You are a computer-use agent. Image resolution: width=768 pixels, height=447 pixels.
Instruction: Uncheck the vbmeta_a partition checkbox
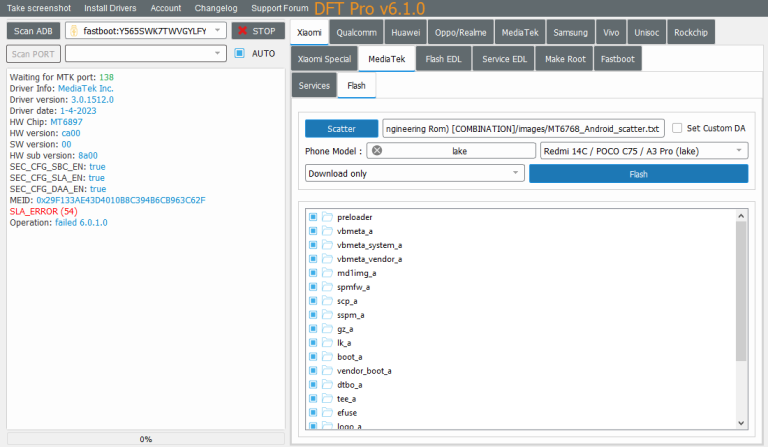313,231
